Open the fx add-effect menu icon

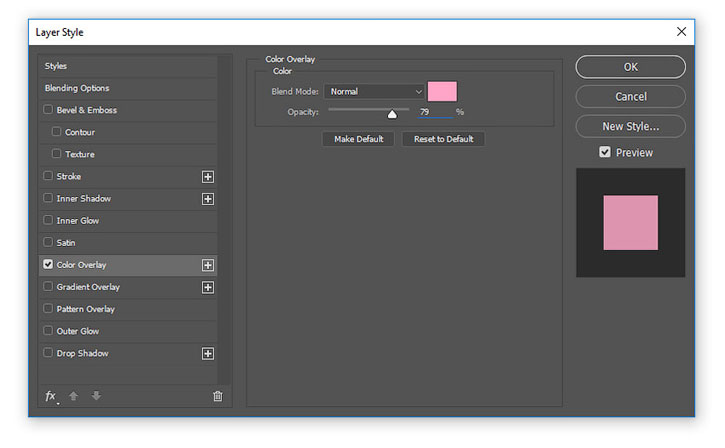pos(52,396)
